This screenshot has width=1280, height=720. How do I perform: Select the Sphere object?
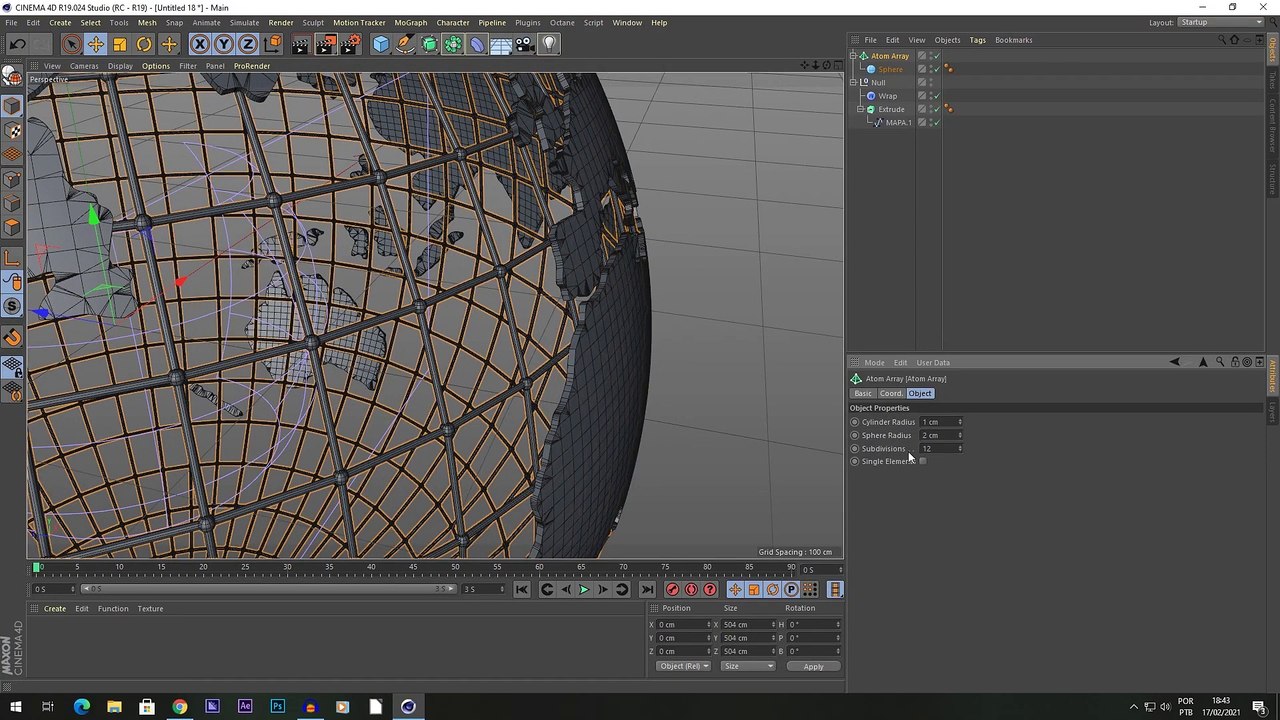pos(890,69)
